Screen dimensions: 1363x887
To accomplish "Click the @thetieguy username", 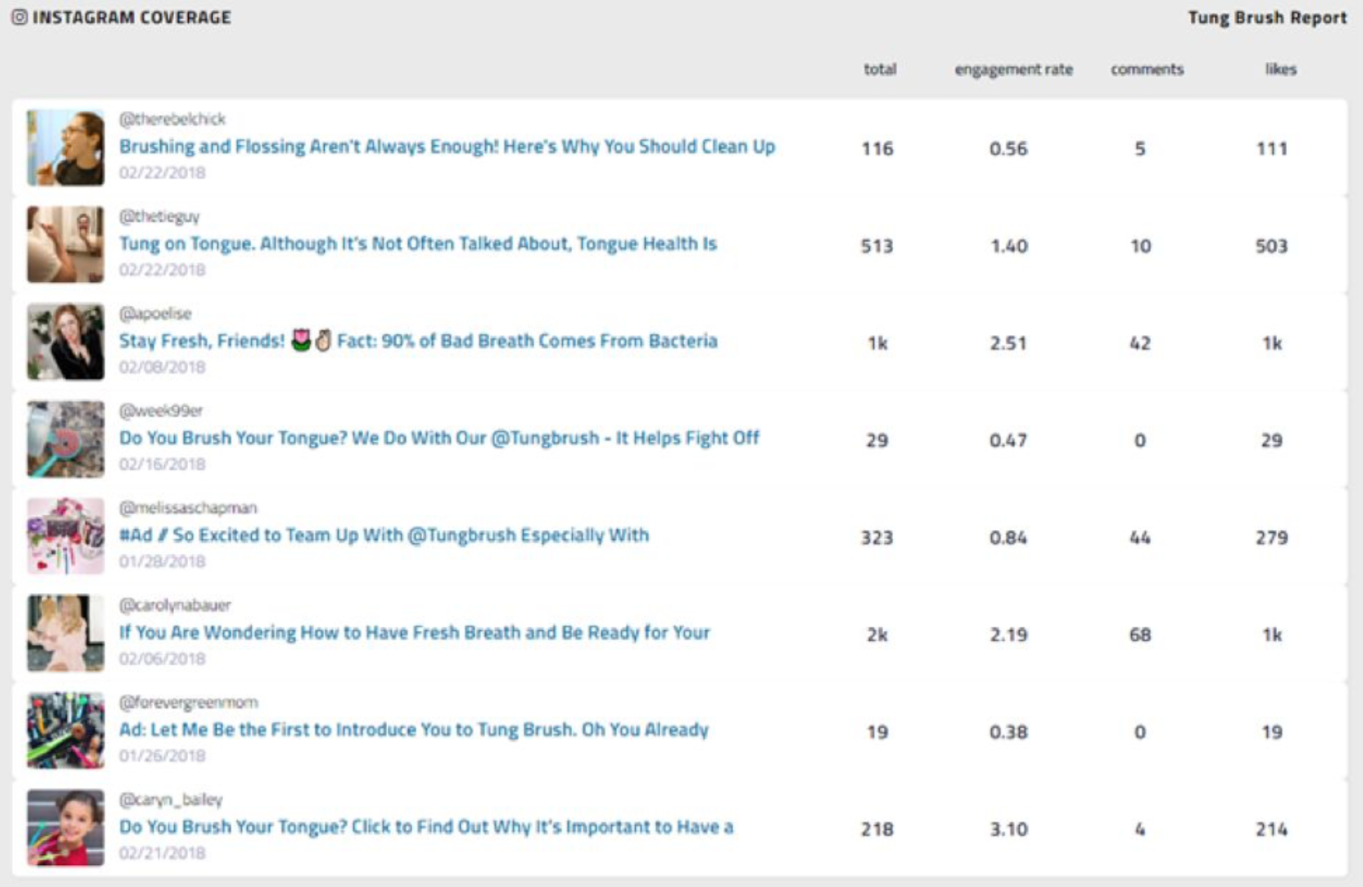I will point(160,216).
